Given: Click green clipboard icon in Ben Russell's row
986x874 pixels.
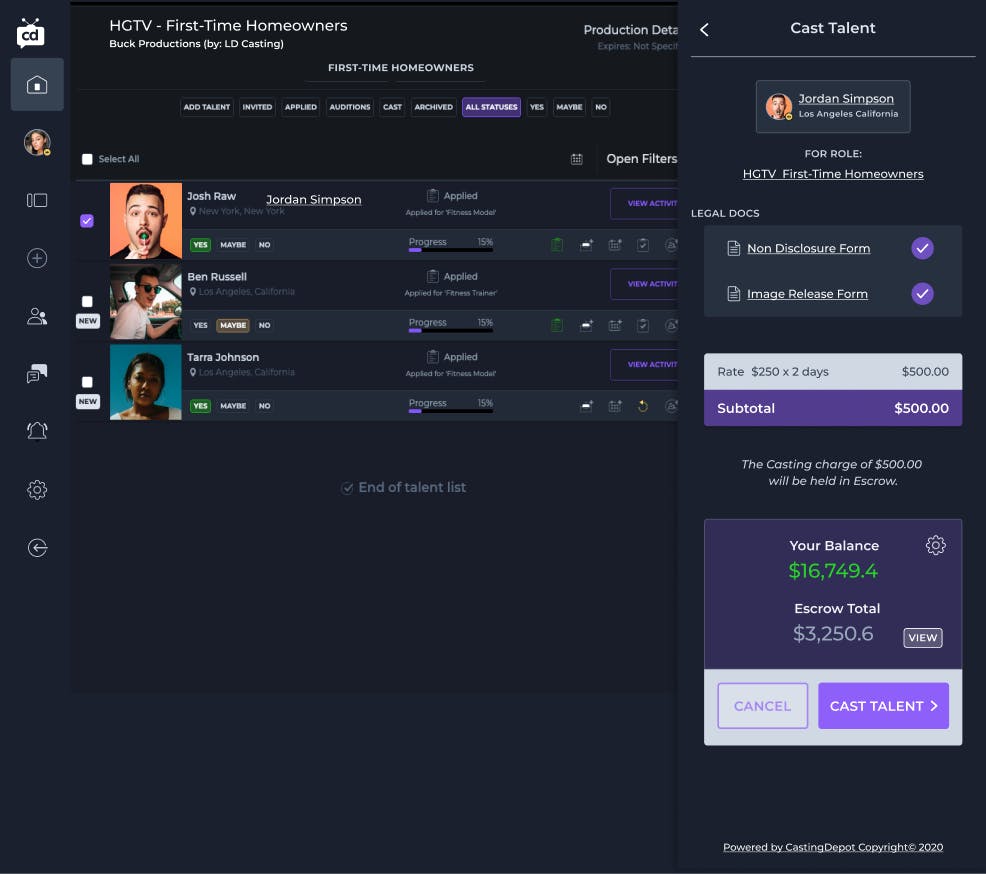Looking at the screenshot, I should point(557,325).
